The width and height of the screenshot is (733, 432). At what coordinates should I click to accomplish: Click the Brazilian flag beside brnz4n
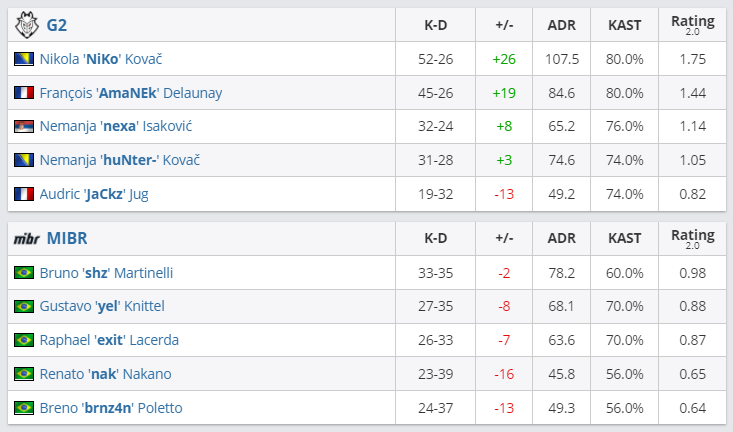tap(24, 408)
